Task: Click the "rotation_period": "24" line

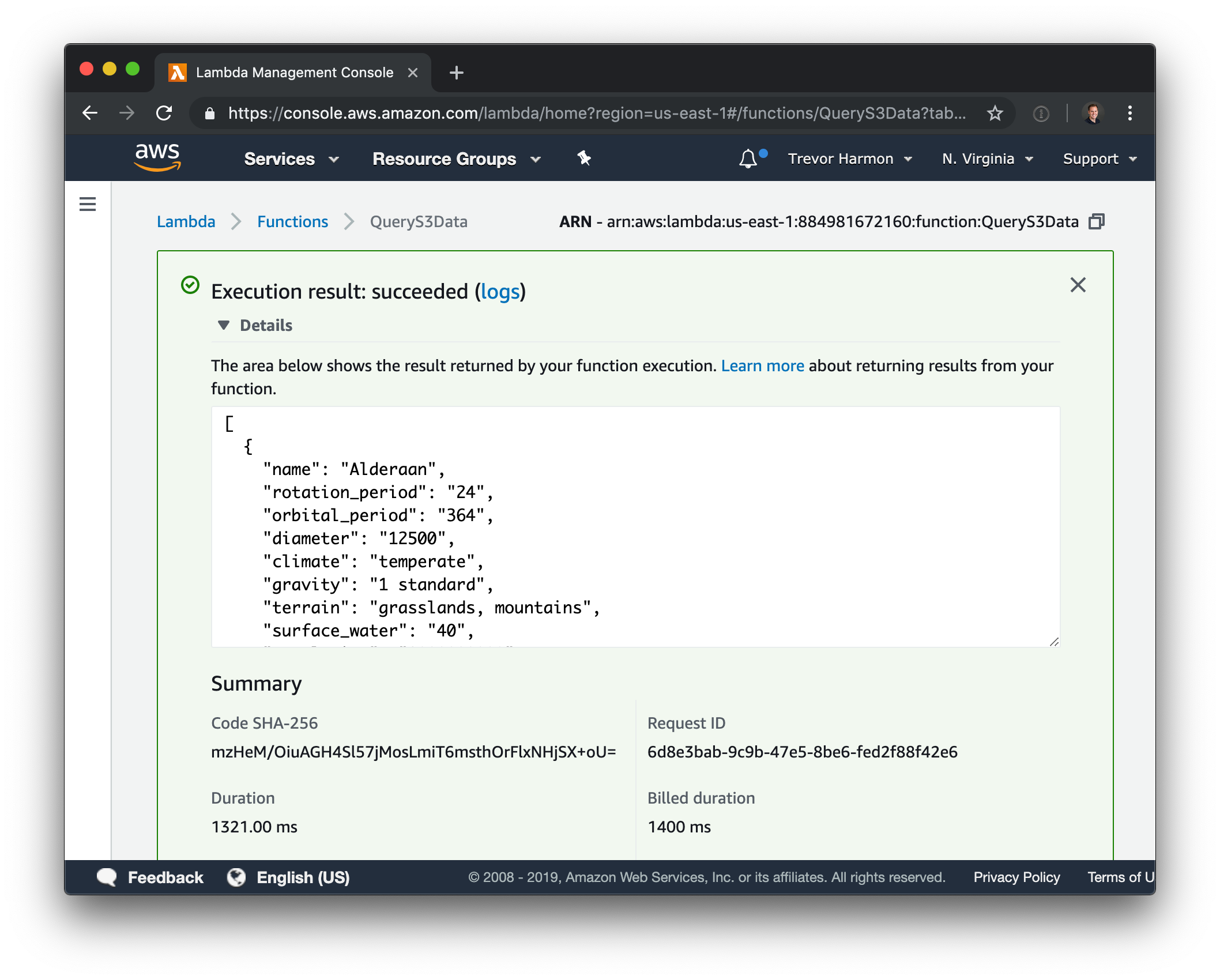Action: tap(378, 492)
